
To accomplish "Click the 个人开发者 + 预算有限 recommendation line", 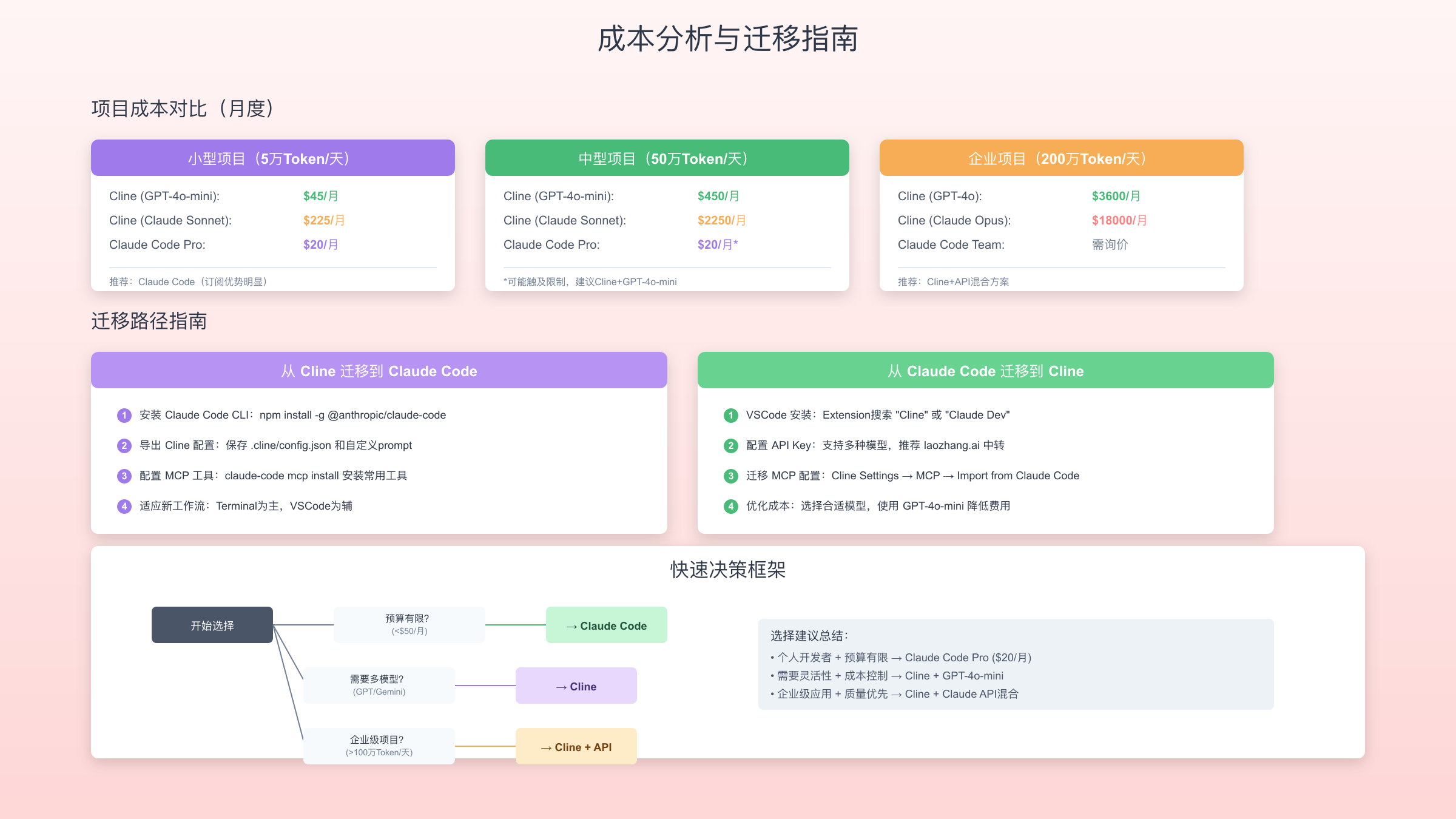I will click(901, 658).
